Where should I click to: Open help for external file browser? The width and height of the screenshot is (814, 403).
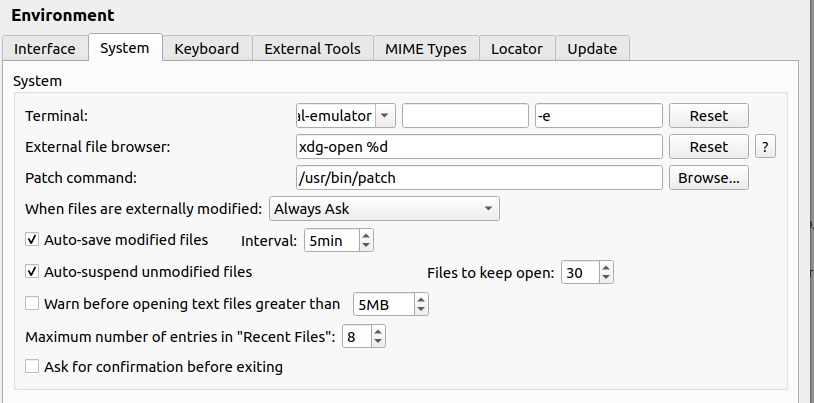766,147
